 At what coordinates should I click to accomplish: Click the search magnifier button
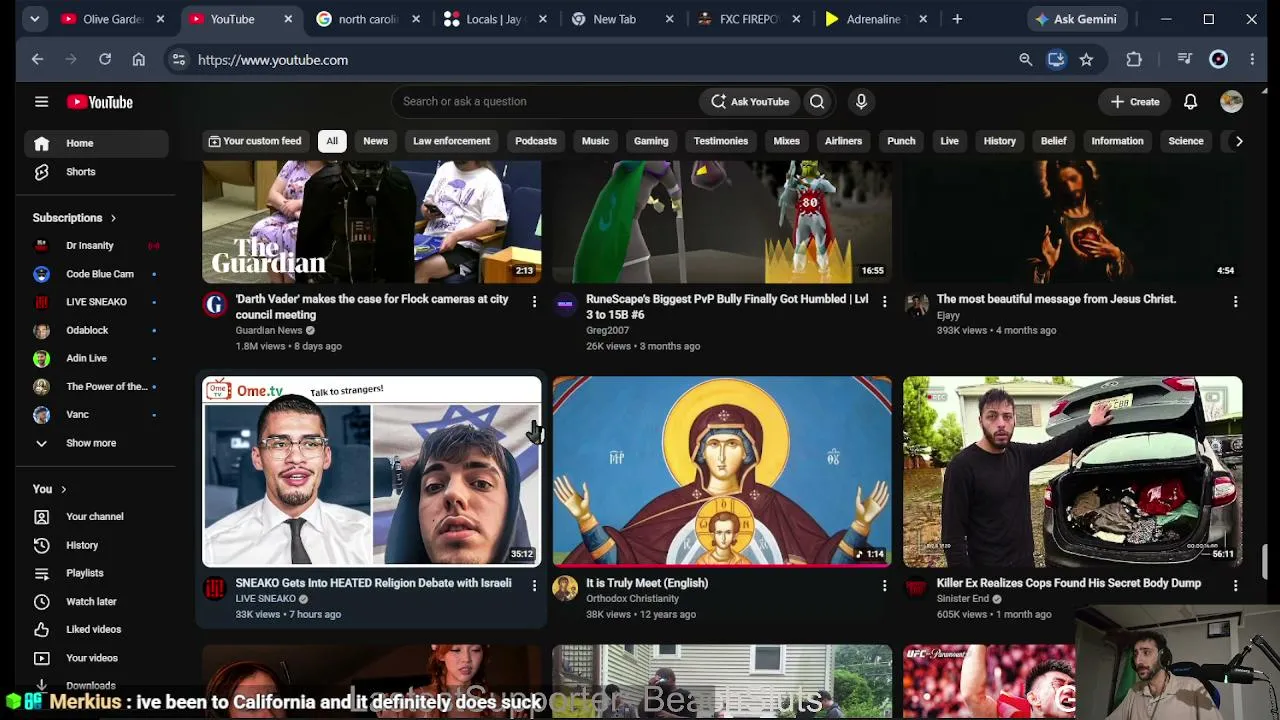click(817, 101)
